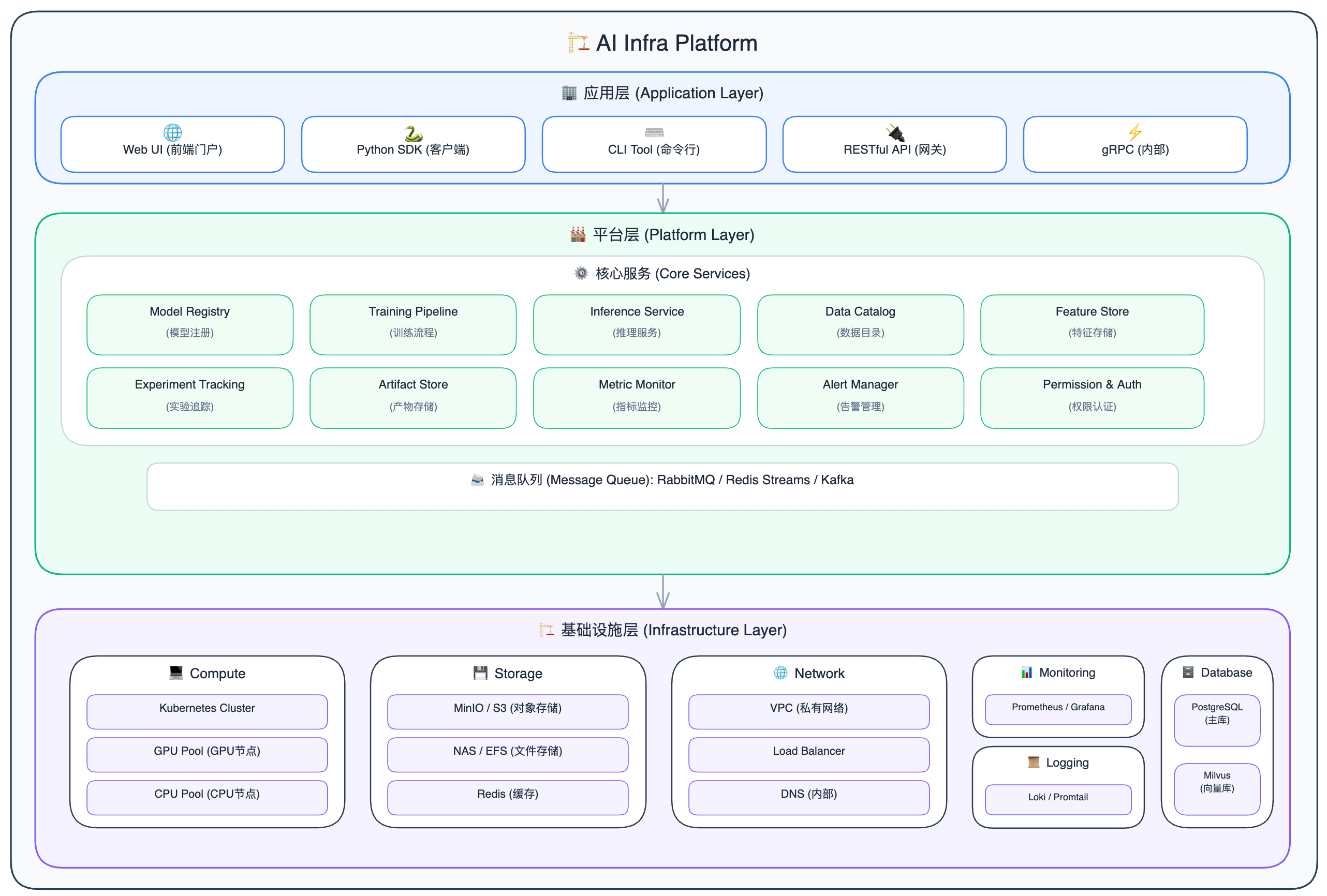Select the gRPC (内部) box
The height and width of the screenshot is (896, 1327).
[x=1135, y=144]
